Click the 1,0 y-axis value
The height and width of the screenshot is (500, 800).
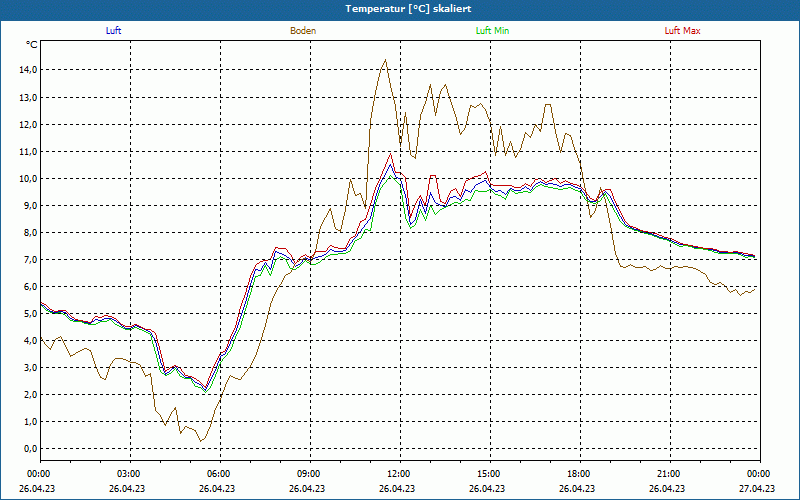click(31, 422)
